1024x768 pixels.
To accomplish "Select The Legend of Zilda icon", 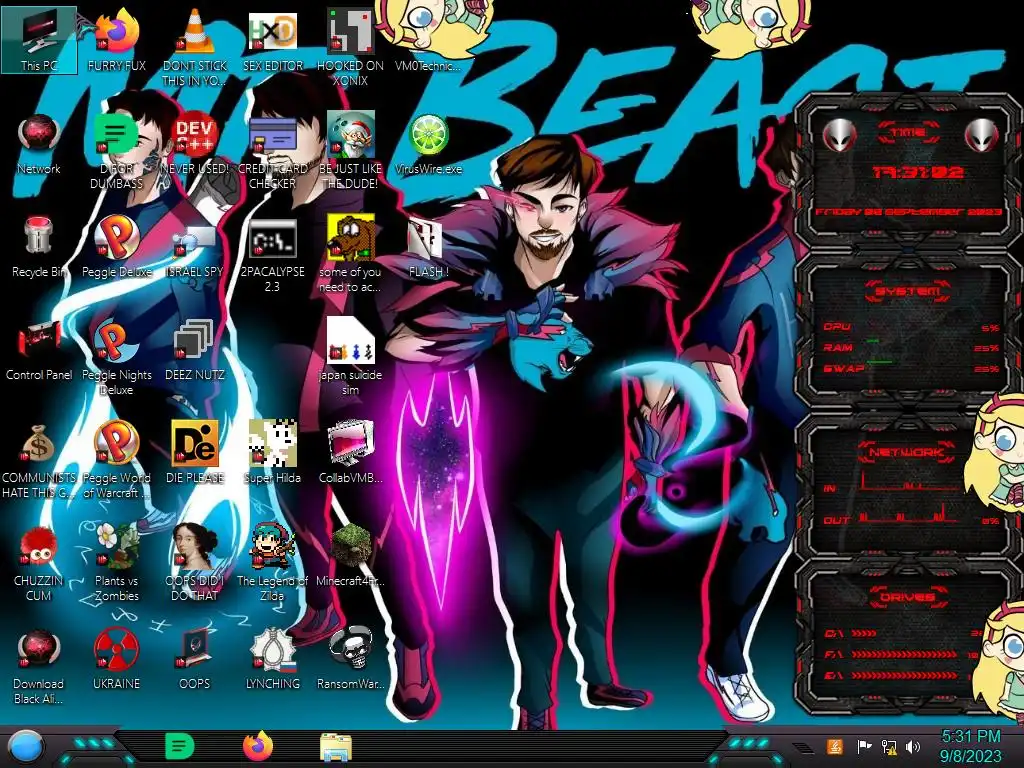I will click(272, 563).
